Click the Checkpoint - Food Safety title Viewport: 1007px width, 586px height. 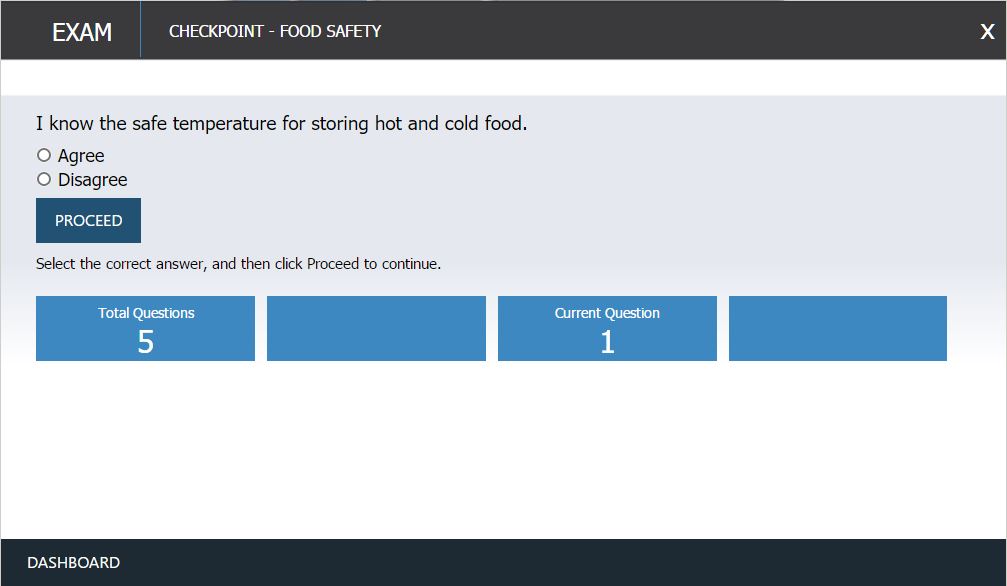coord(275,31)
